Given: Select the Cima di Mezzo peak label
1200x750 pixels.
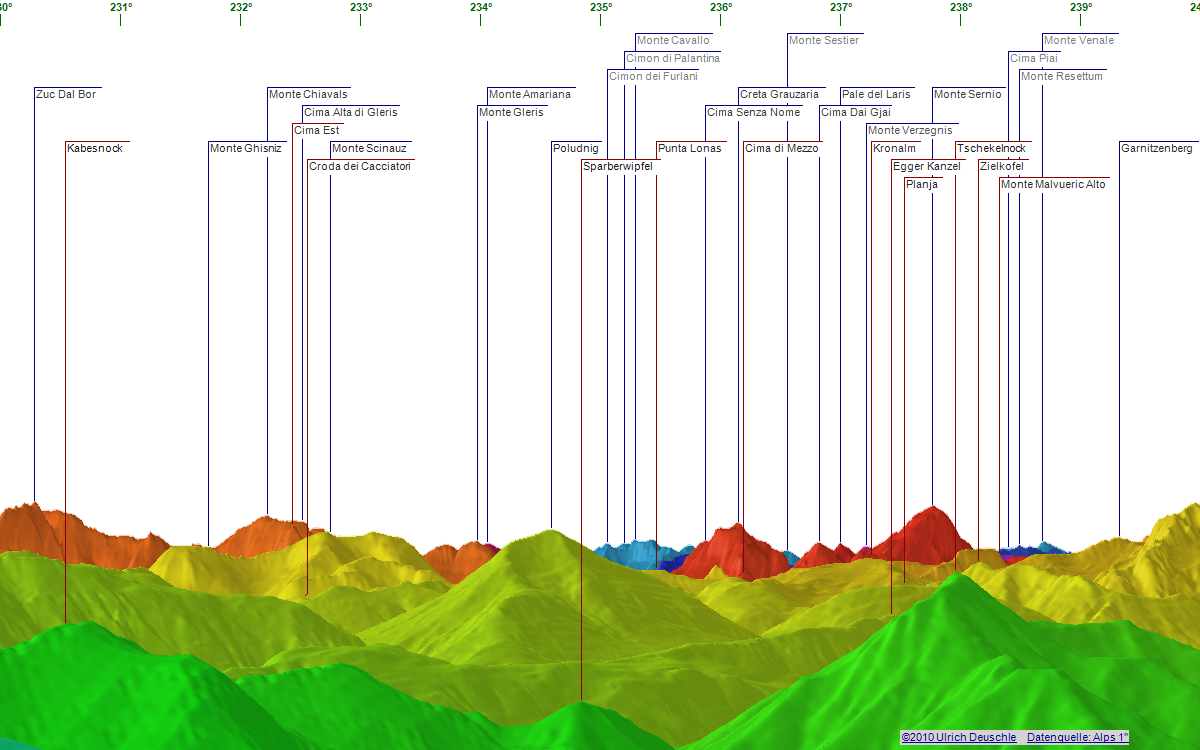Looking at the screenshot, I should [782, 147].
